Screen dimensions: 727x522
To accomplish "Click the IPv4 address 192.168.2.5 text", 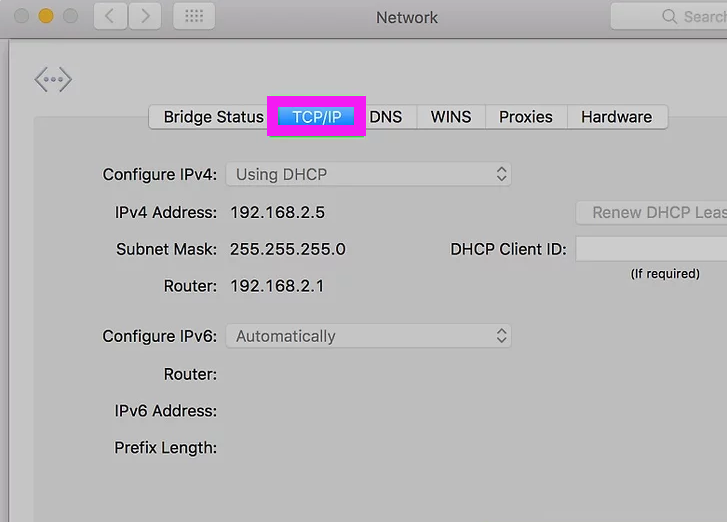I will pos(278,212).
